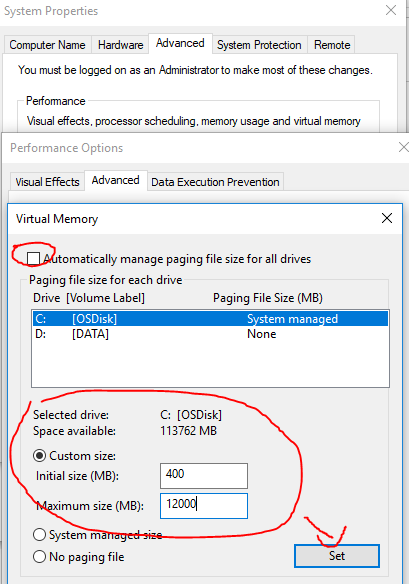
Task: Close the Virtual Memory dialog
Action: coord(387,218)
